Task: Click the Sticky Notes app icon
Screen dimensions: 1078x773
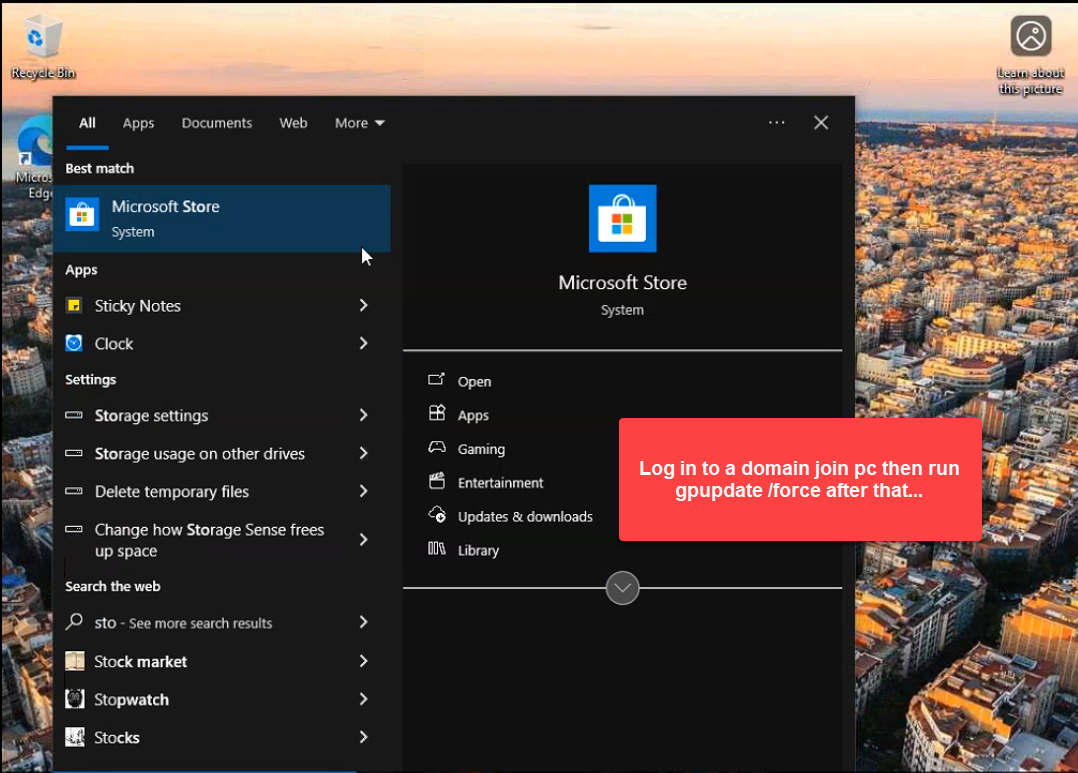Action: [74, 305]
